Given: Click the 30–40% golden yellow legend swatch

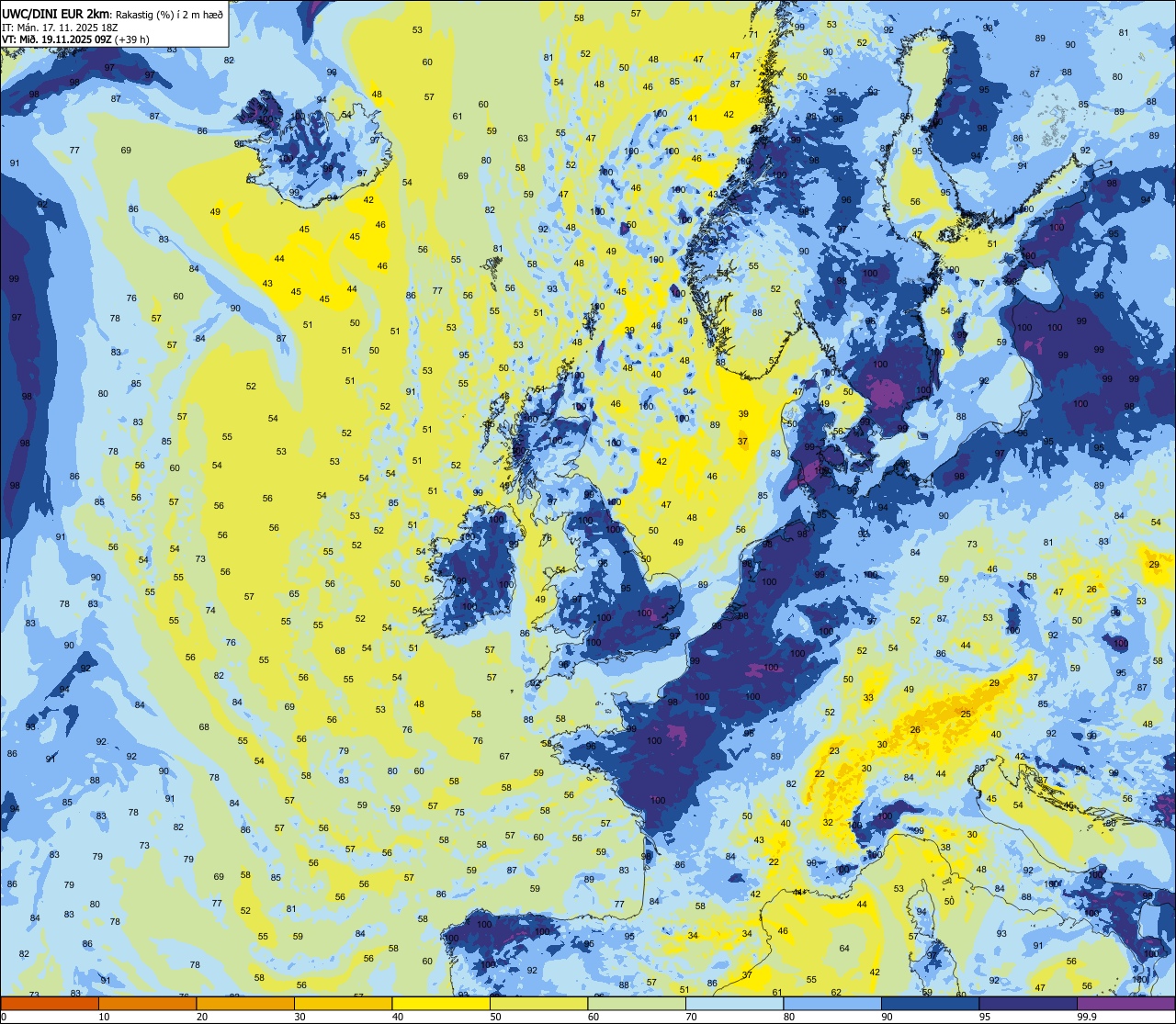Looking at the screenshot, I should [x=343, y=1004].
